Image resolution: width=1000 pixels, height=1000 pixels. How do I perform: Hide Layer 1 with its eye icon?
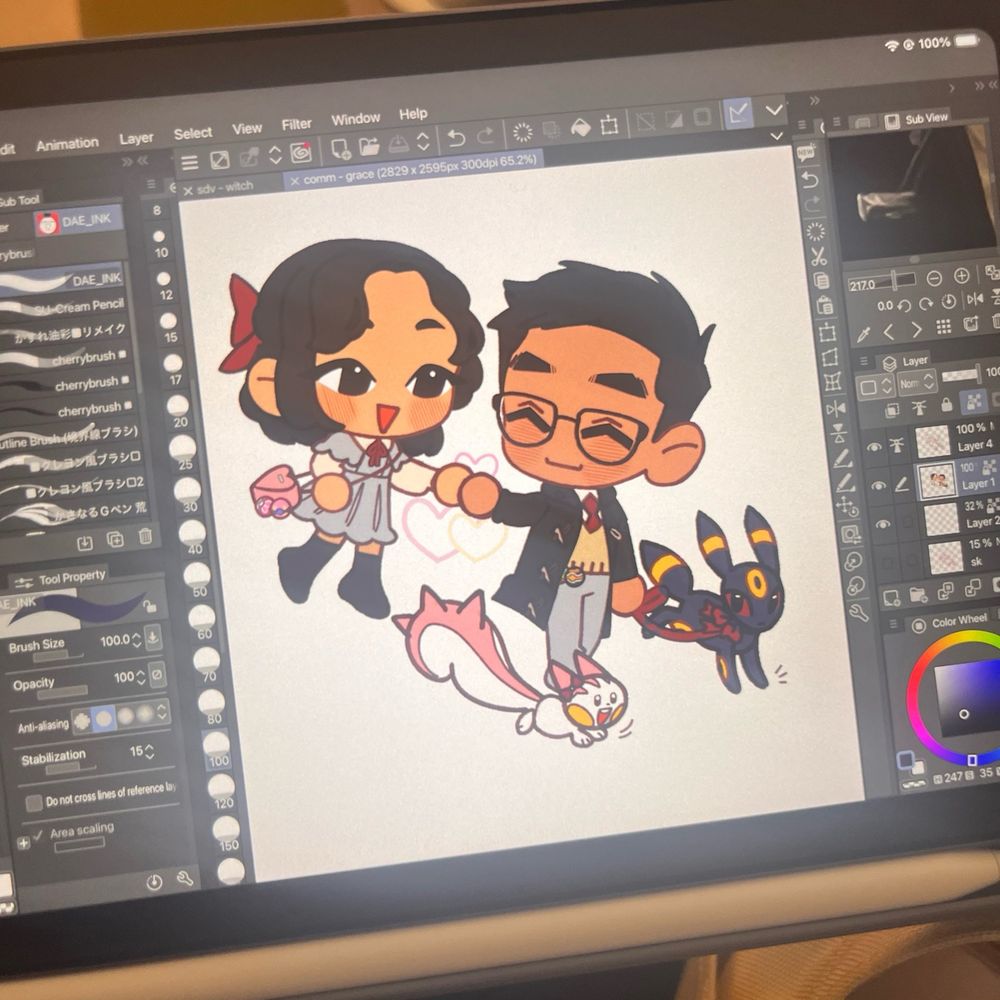tap(878, 486)
